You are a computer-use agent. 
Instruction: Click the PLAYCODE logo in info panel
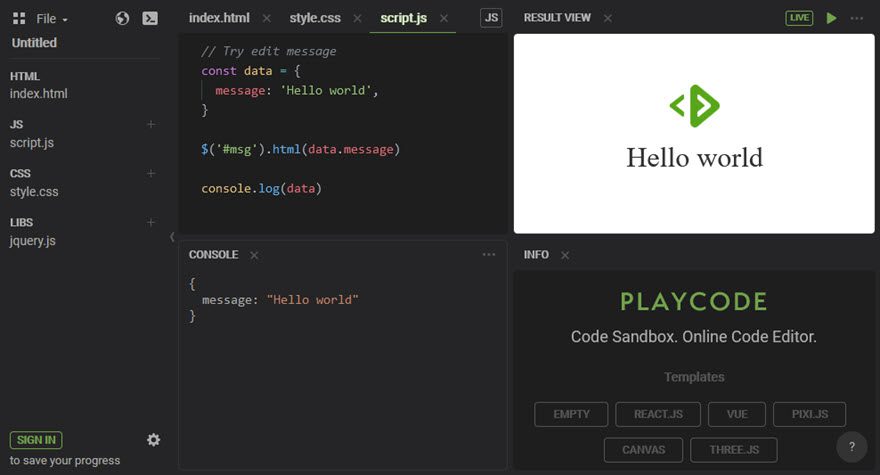tap(694, 302)
